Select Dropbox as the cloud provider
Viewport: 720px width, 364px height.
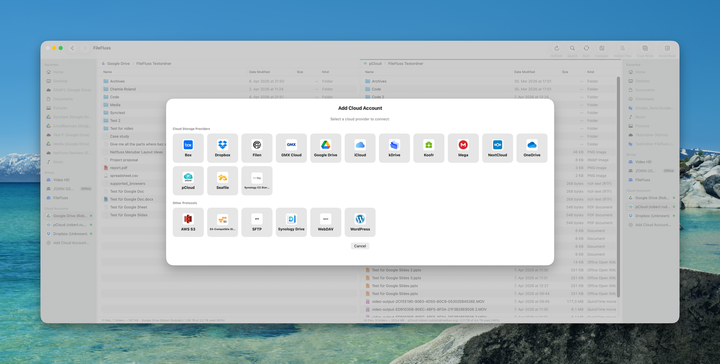pyautogui.click(x=222, y=148)
